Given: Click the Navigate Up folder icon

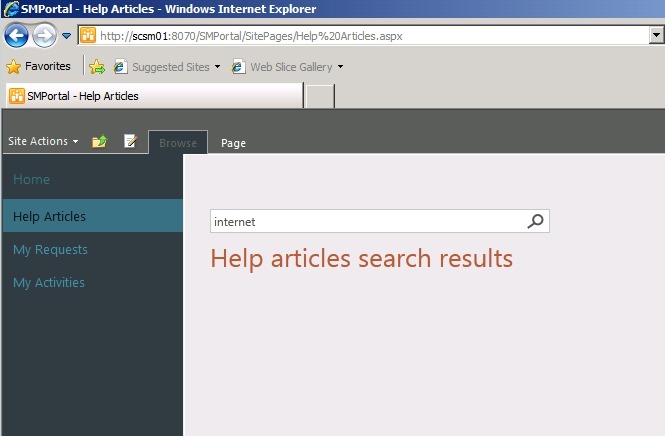Looking at the screenshot, I should click(x=99, y=142).
